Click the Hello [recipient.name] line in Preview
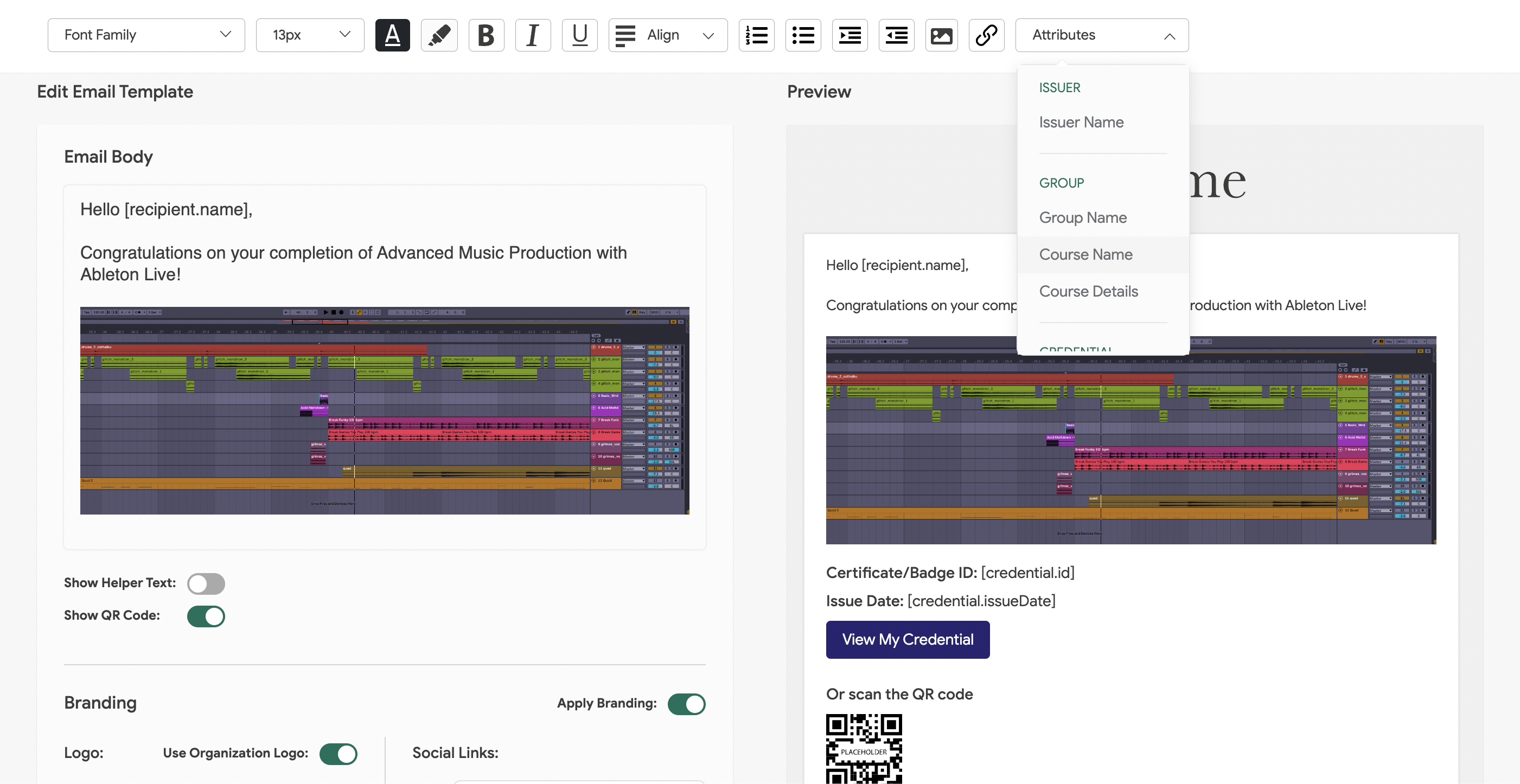Screen dimensions: 1520x784 [897, 266]
